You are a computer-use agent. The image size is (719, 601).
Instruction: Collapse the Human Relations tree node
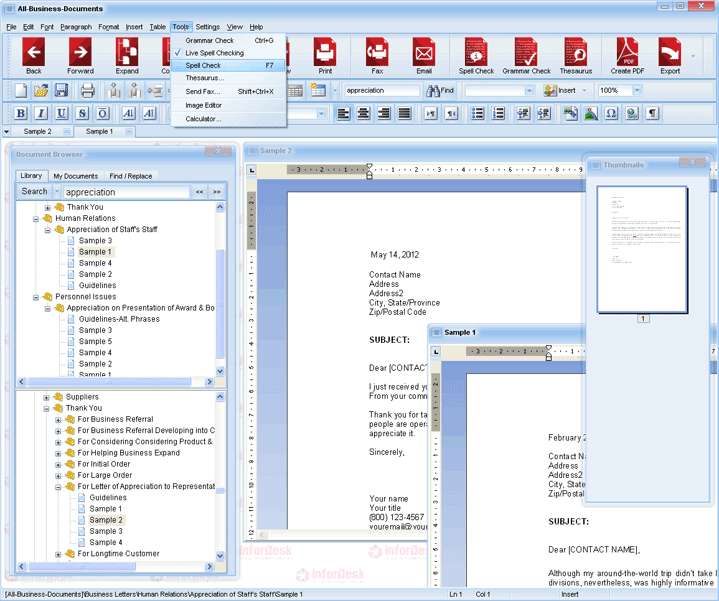tap(36, 219)
